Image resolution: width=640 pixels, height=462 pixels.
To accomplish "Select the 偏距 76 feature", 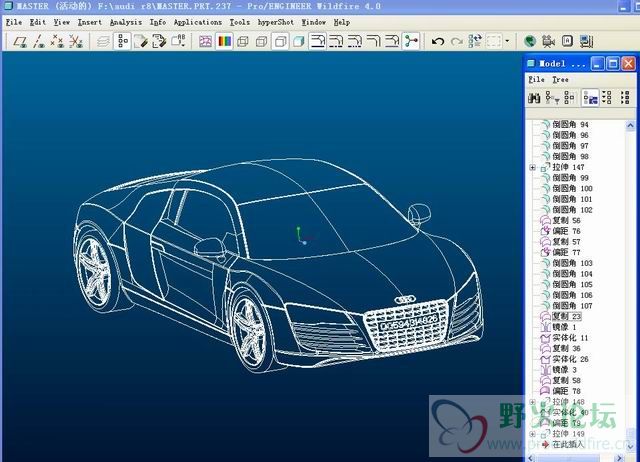I will point(566,231).
